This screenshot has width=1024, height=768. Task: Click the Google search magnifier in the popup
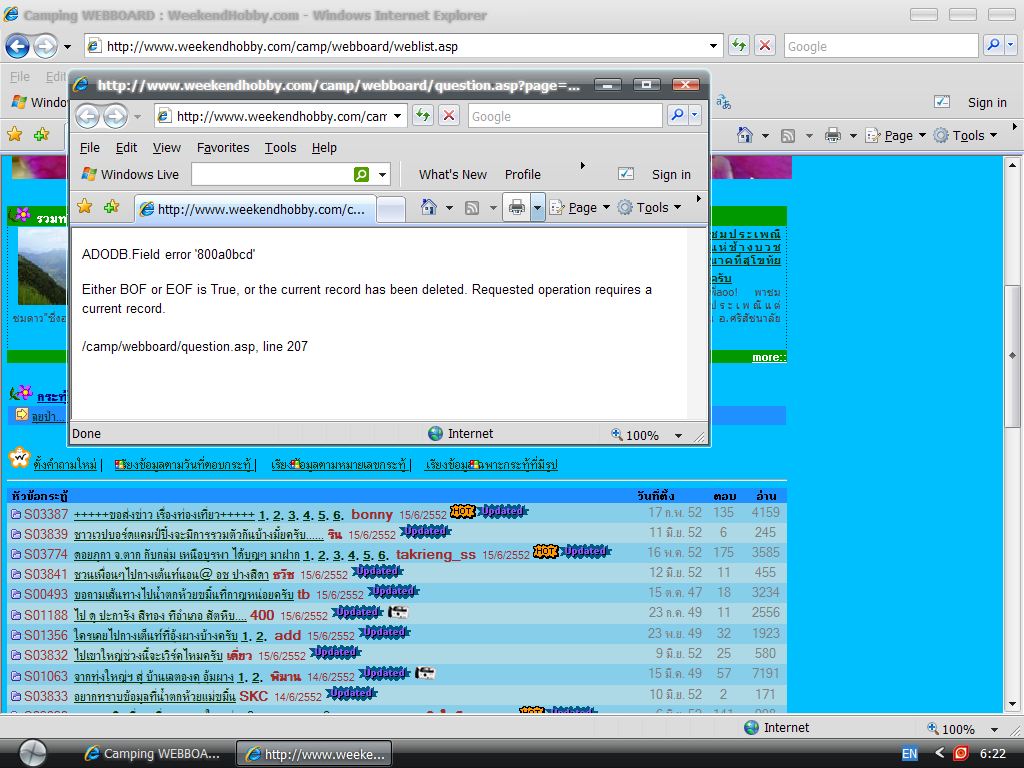pyautogui.click(x=677, y=116)
